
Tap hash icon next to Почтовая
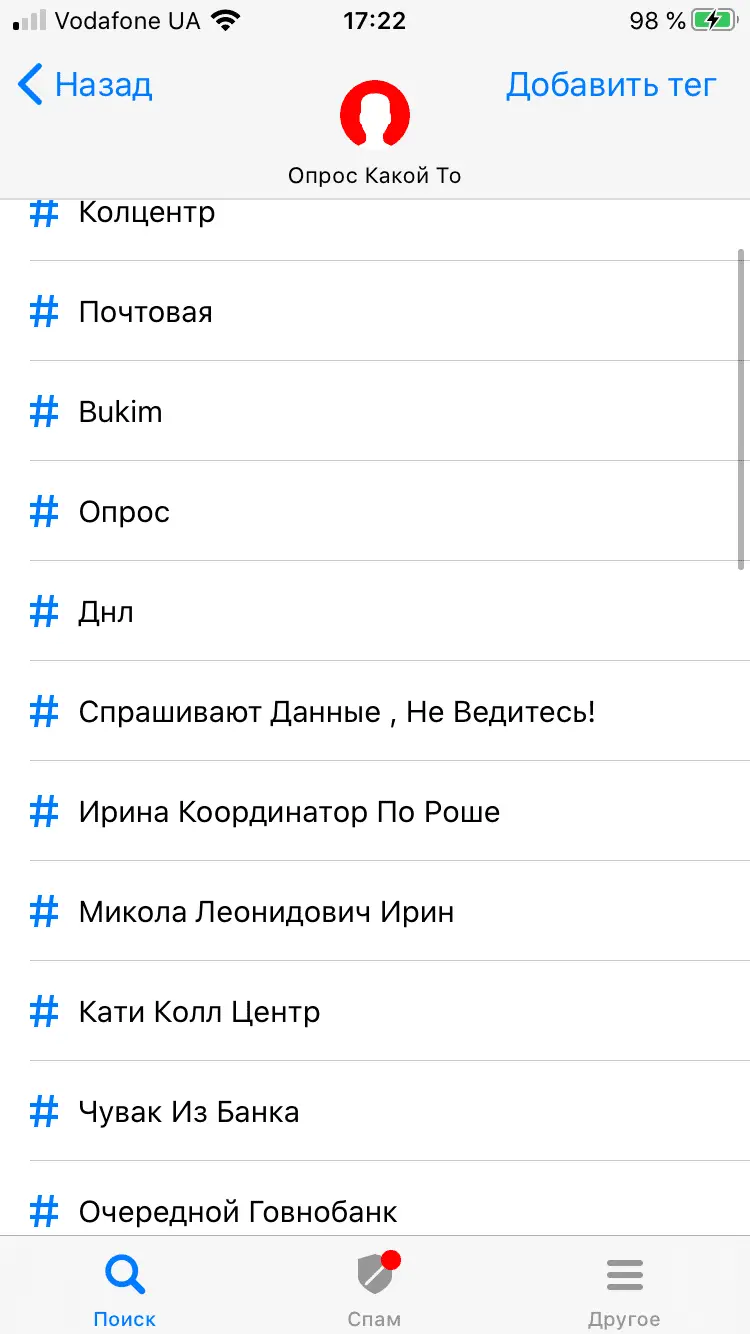(x=44, y=312)
